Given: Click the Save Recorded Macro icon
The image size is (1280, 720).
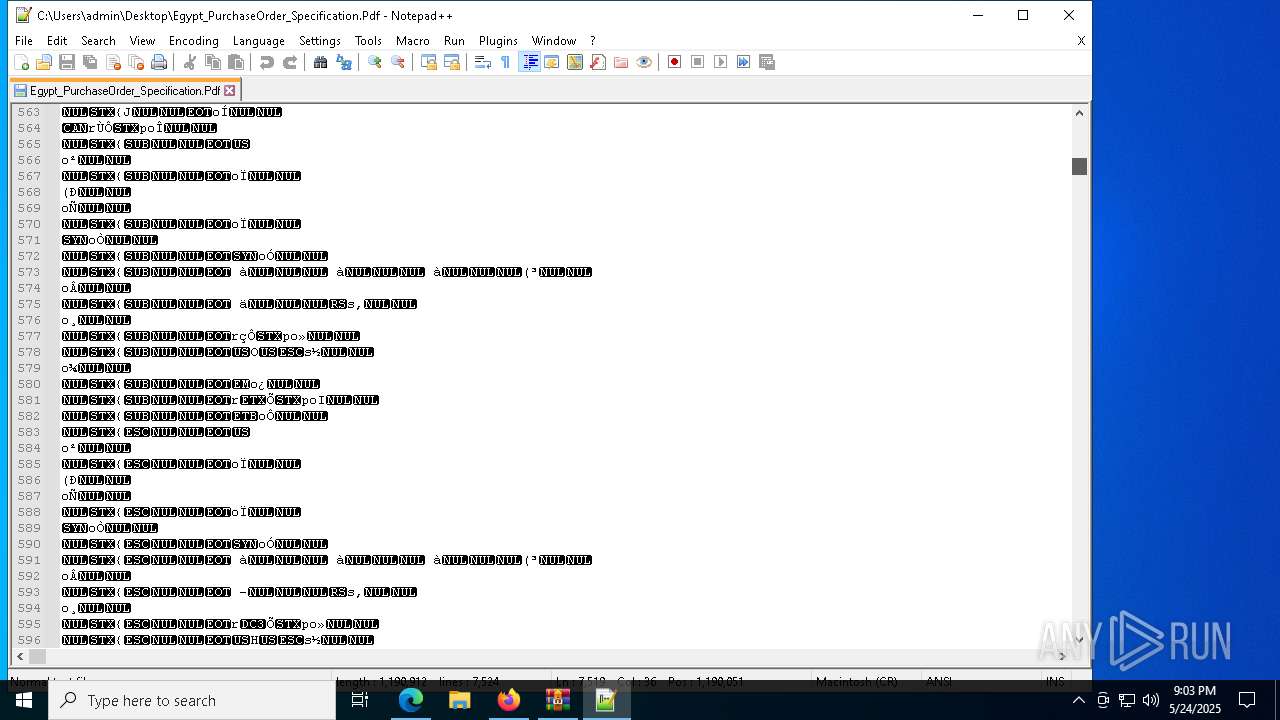Looking at the screenshot, I should tap(767, 62).
